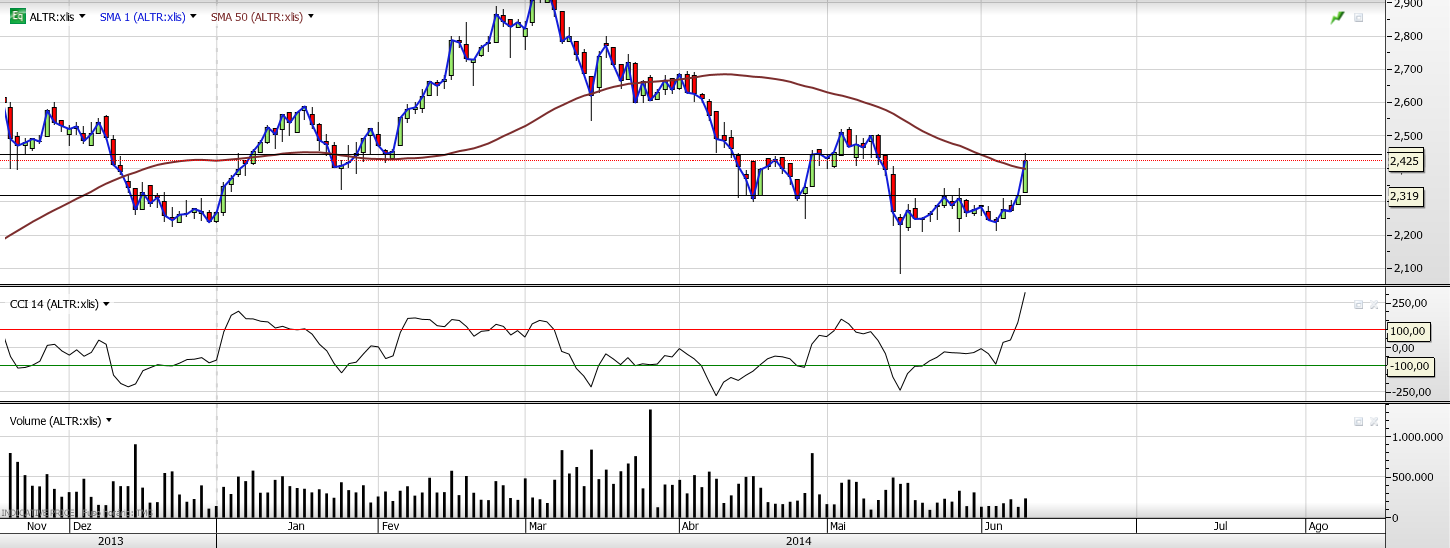The width and height of the screenshot is (1450, 548).
Task: Open the CCI 14 indicator dropdown
Action: 106,304
